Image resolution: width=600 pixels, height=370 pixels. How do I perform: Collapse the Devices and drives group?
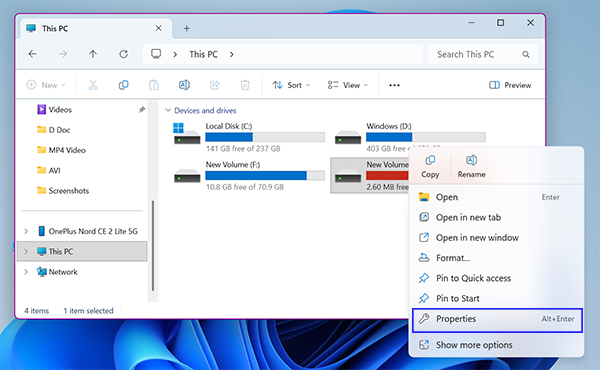168,110
